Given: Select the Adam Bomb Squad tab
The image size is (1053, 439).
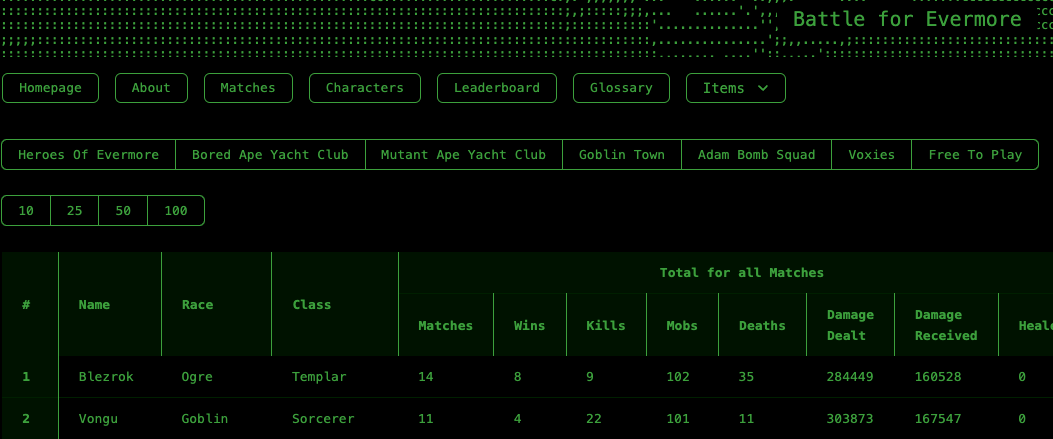Looking at the screenshot, I should click(756, 155).
